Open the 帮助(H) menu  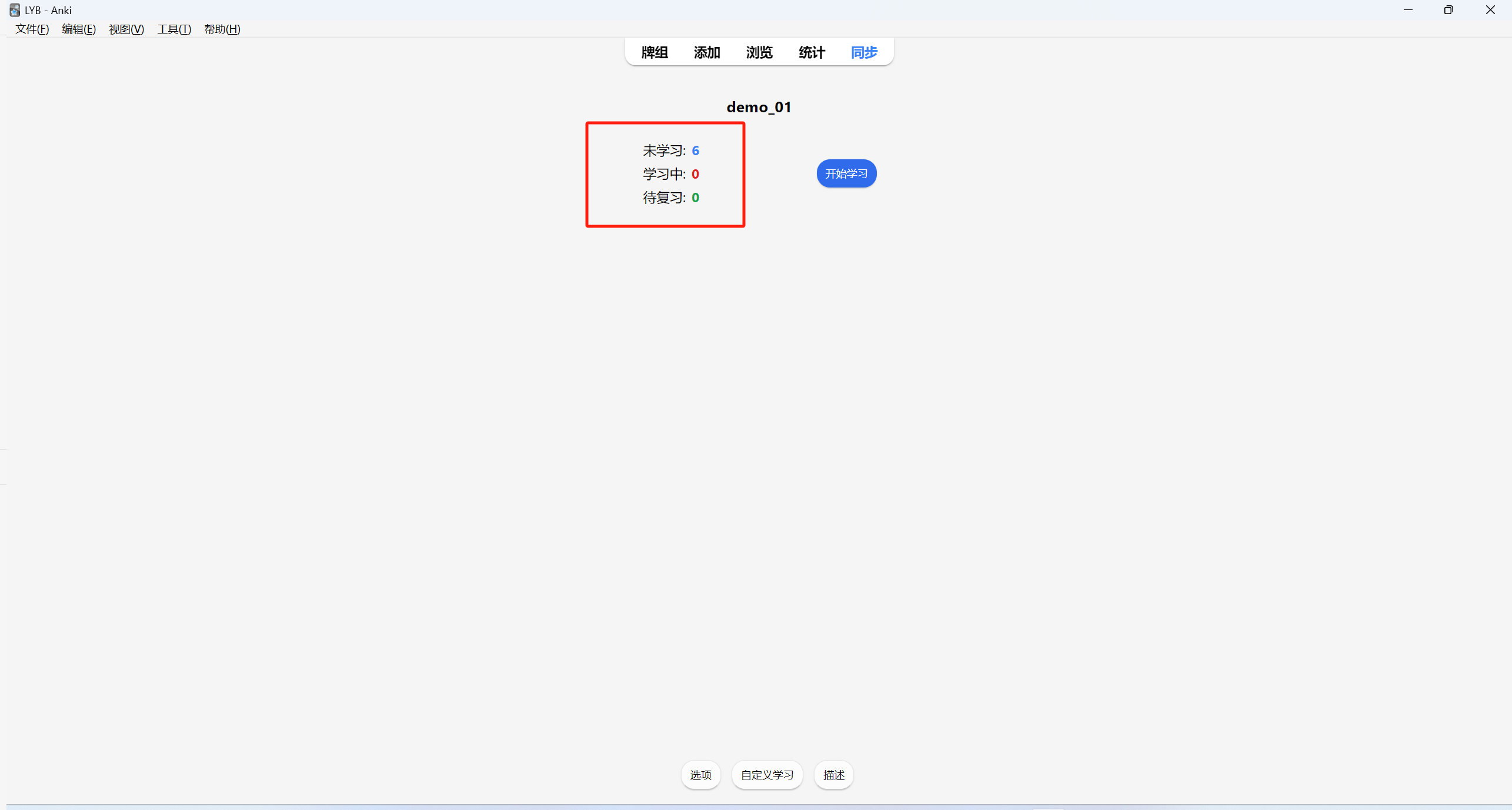[x=222, y=29]
